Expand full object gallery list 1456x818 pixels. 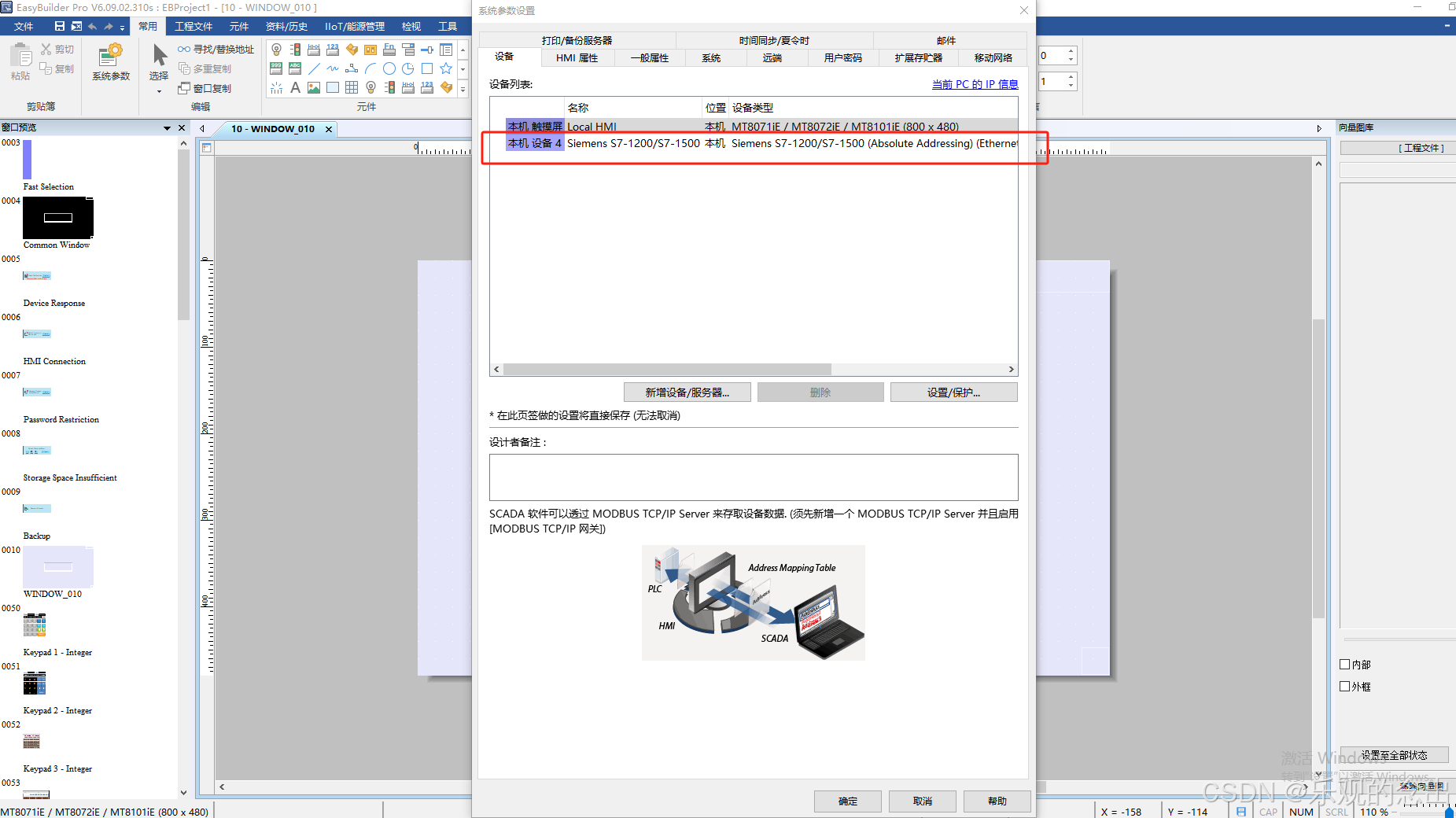tap(463, 88)
